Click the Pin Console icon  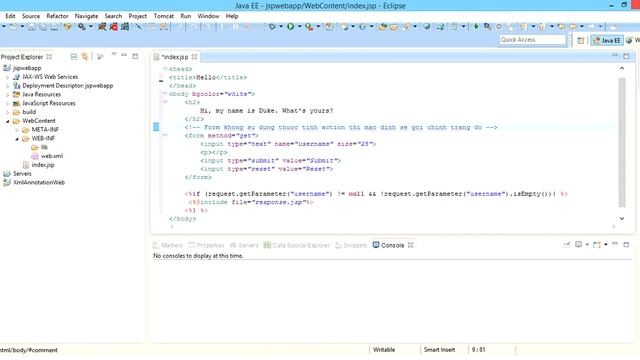pyautogui.click(x=567, y=244)
